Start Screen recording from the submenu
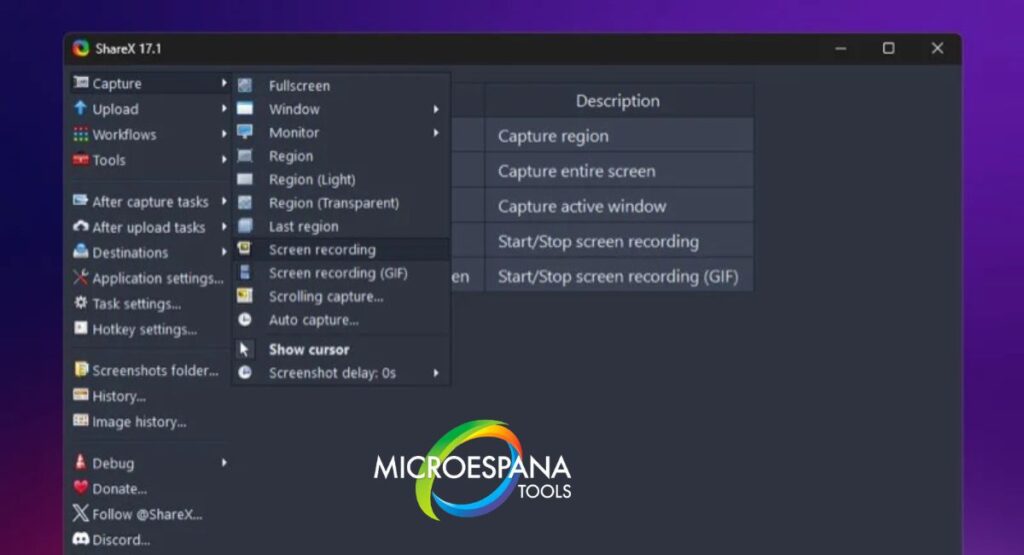This screenshot has width=1024, height=555. point(342,249)
